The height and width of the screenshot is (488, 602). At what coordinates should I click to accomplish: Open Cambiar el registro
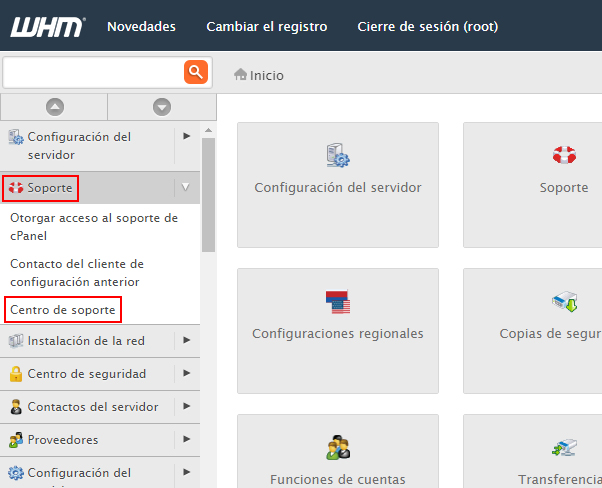[x=267, y=26]
